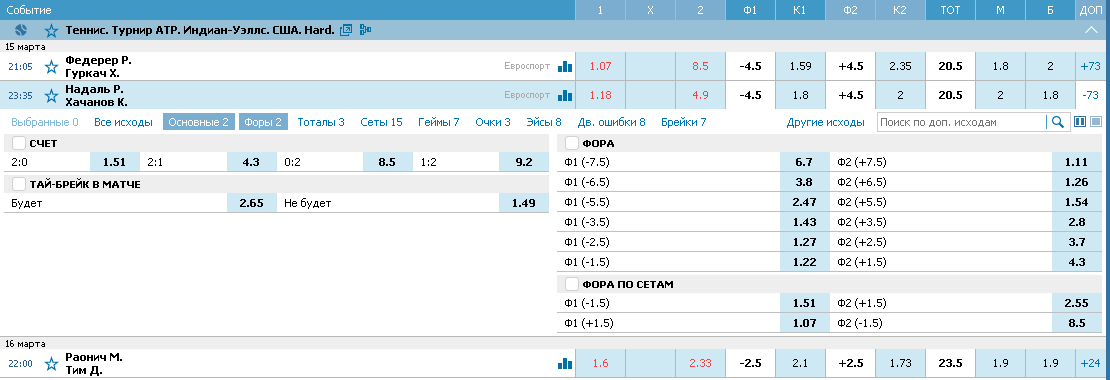The height and width of the screenshot is (380, 1110).
Task: Open the Эйсы 8 tab
Action: tap(544, 122)
